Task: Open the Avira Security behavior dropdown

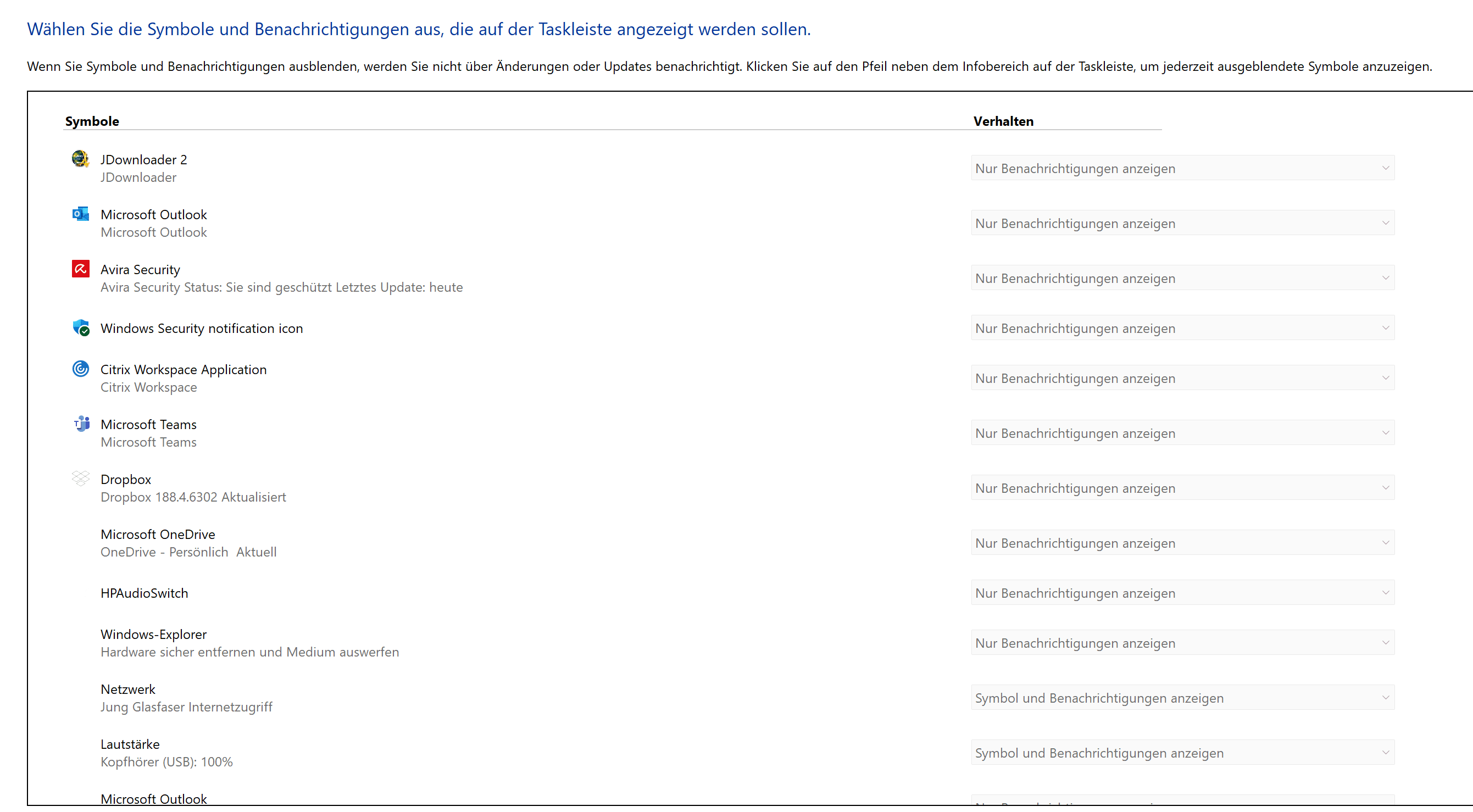Action: pos(1182,278)
